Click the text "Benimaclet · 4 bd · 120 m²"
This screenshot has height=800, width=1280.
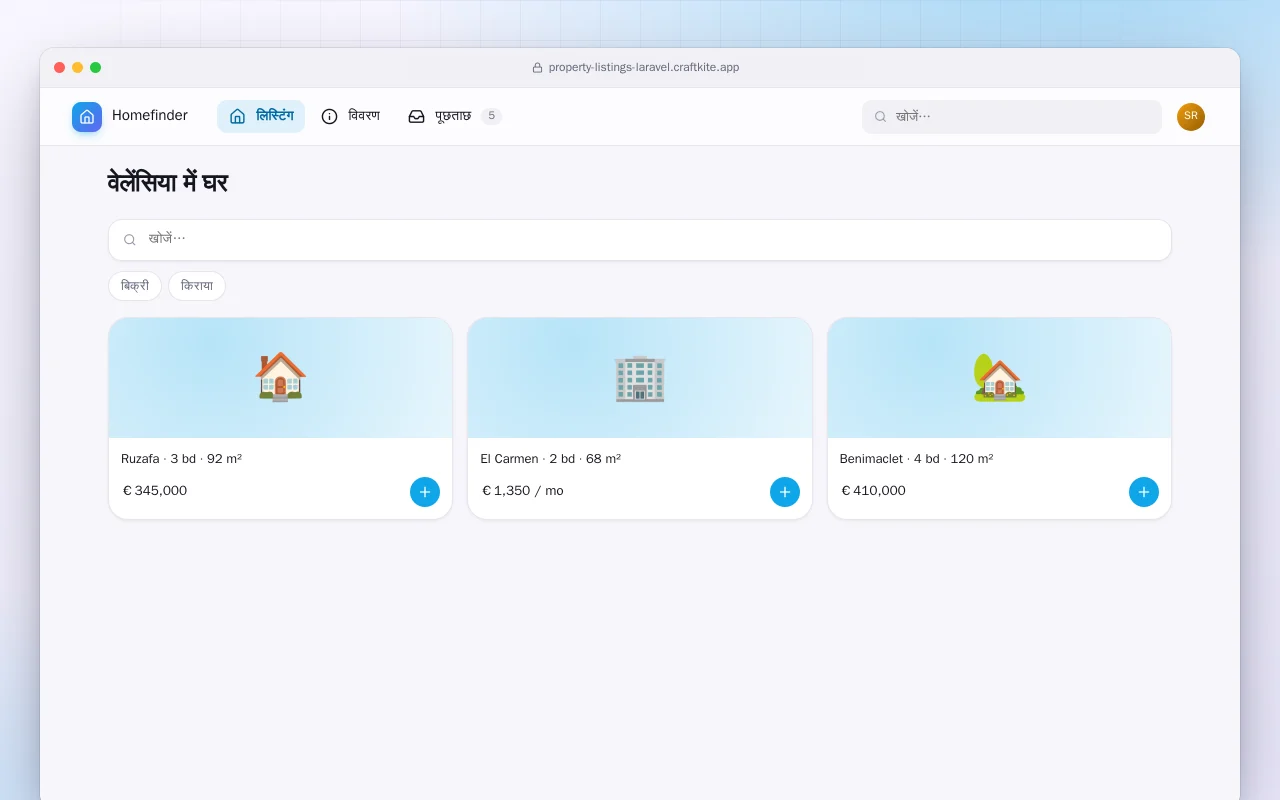click(916, 459)
